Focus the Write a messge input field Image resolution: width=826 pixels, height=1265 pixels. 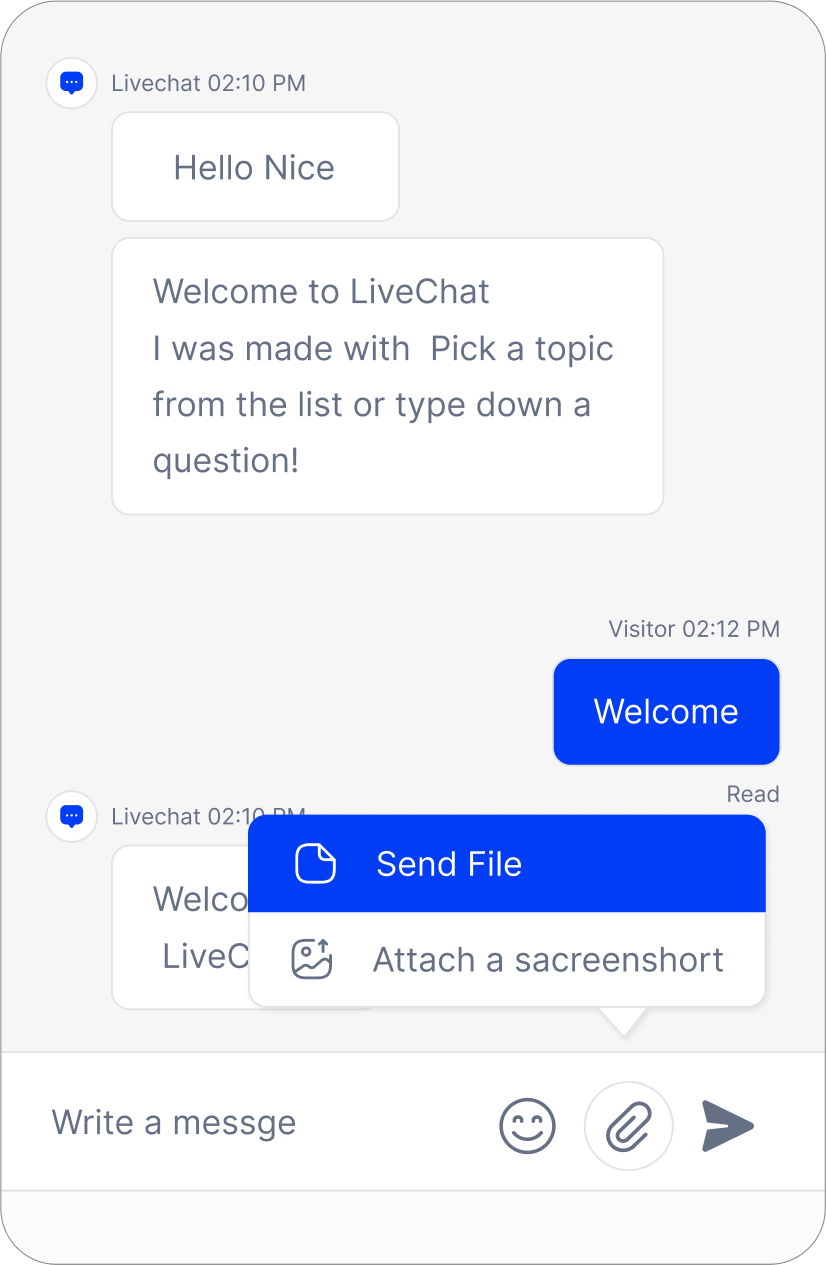click(174, 1123)
